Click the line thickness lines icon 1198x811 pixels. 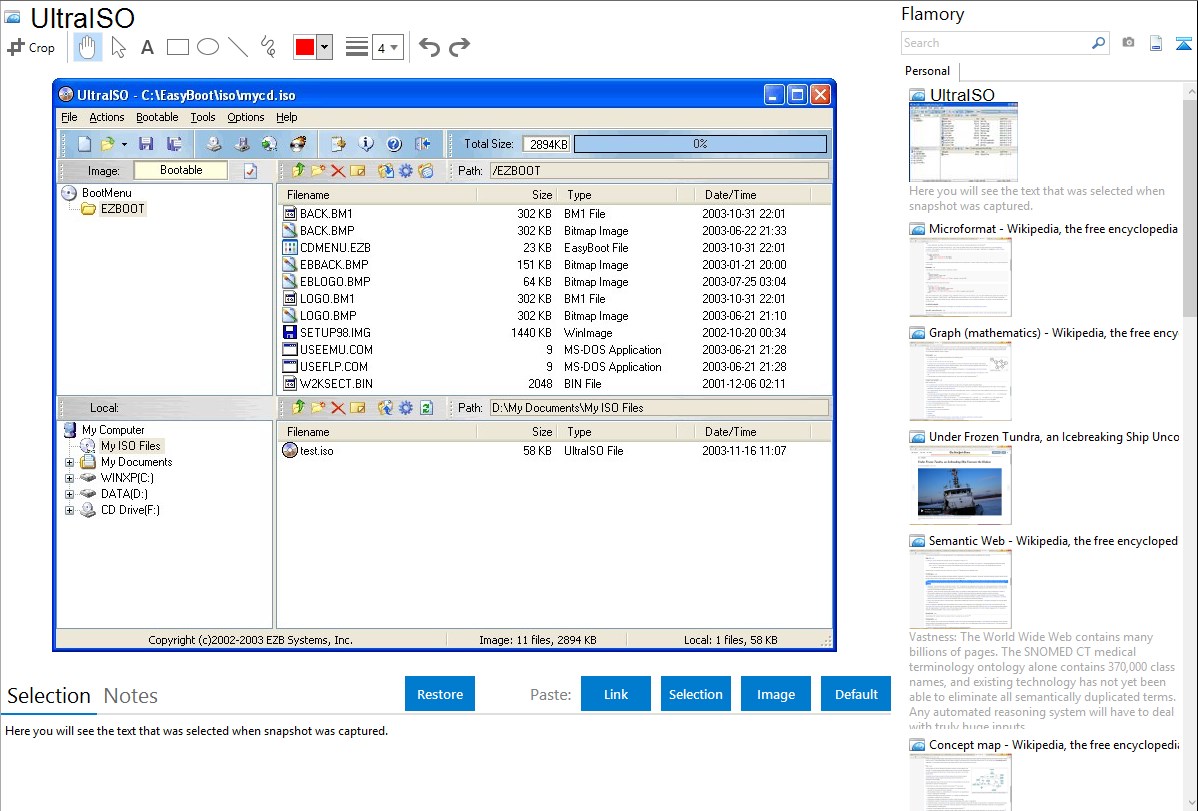click(x=357, y=47)
